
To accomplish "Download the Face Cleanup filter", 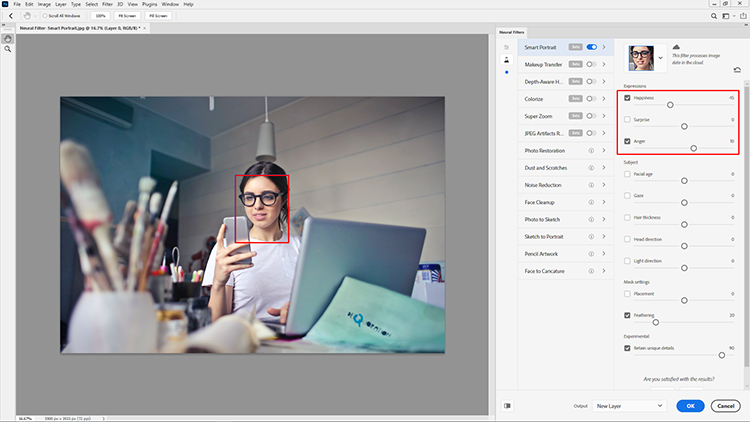I will click(x=591, y=202).
